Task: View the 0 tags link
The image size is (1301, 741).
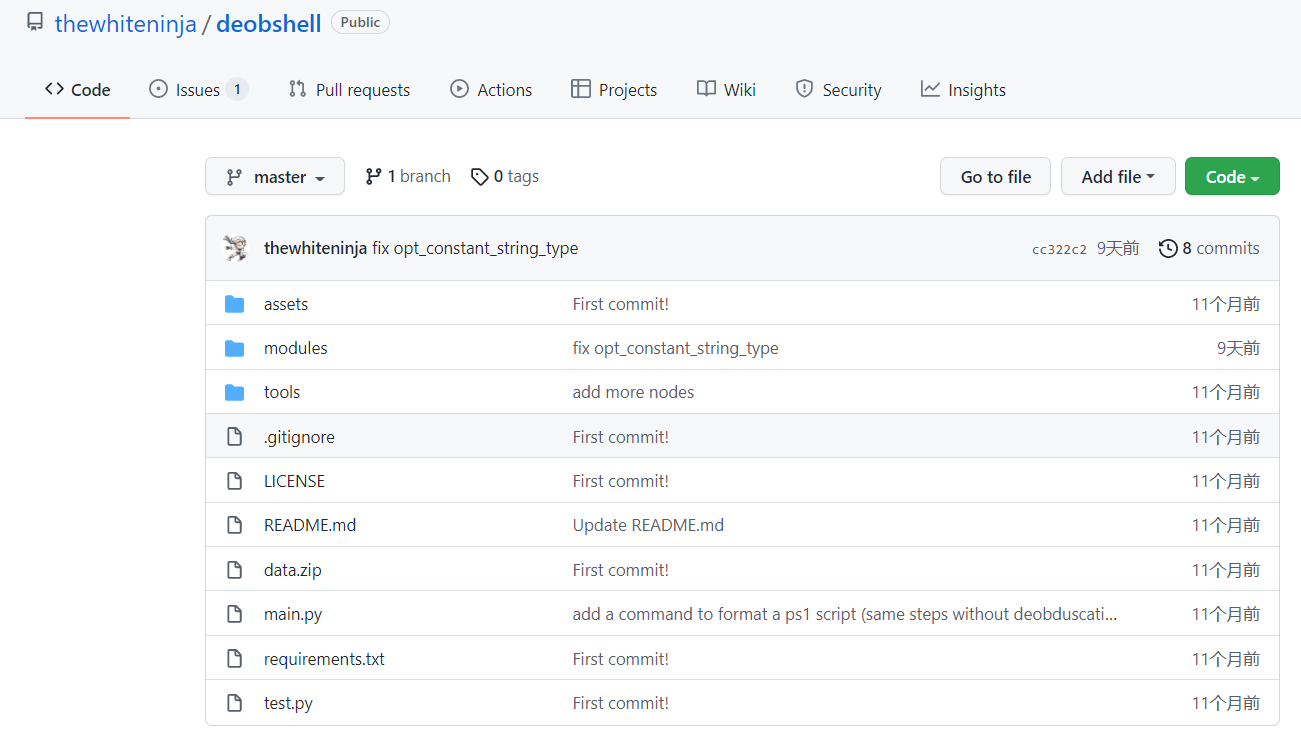Action: point(505,176)
